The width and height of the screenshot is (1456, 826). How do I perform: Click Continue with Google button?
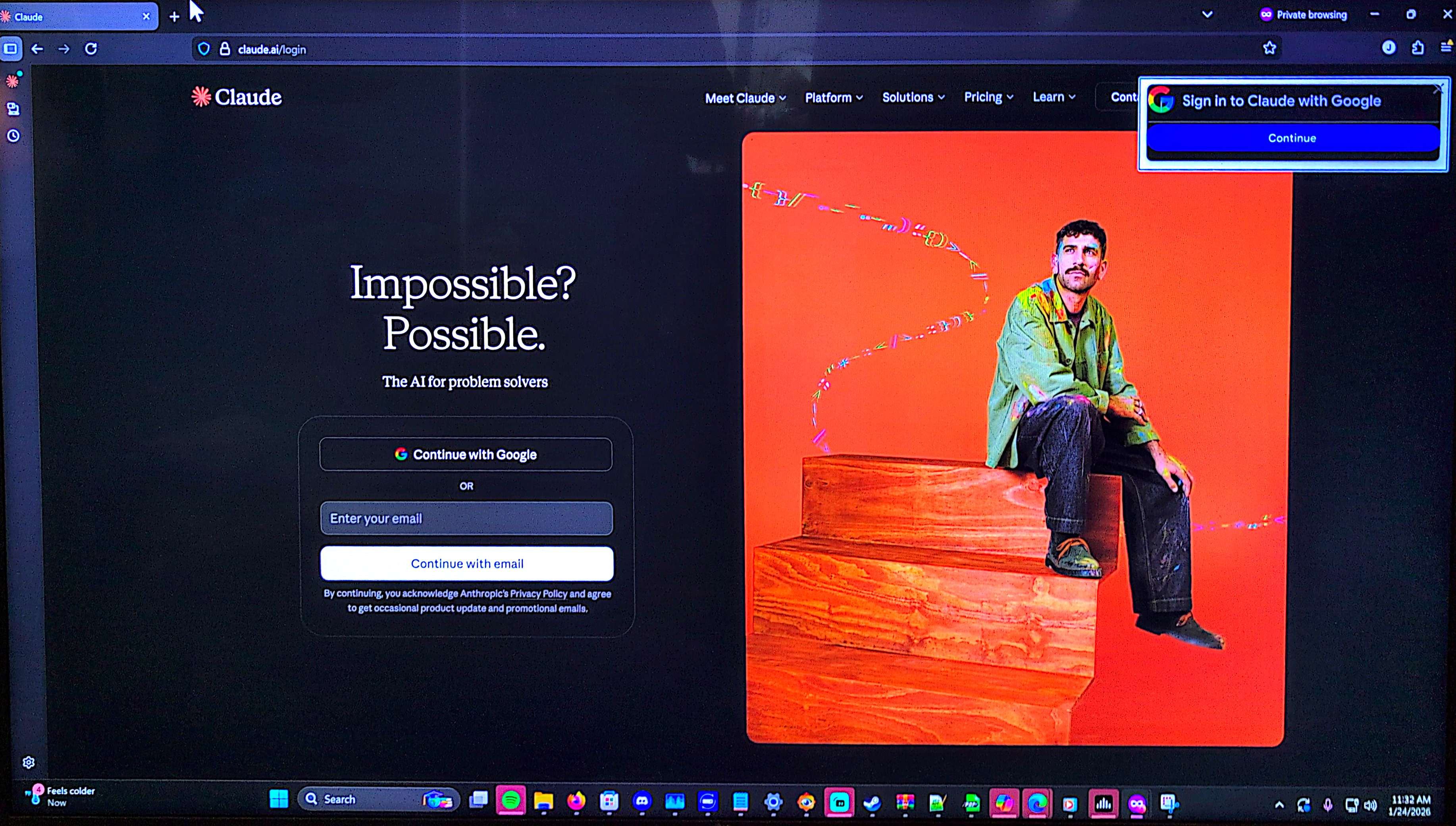466,454
